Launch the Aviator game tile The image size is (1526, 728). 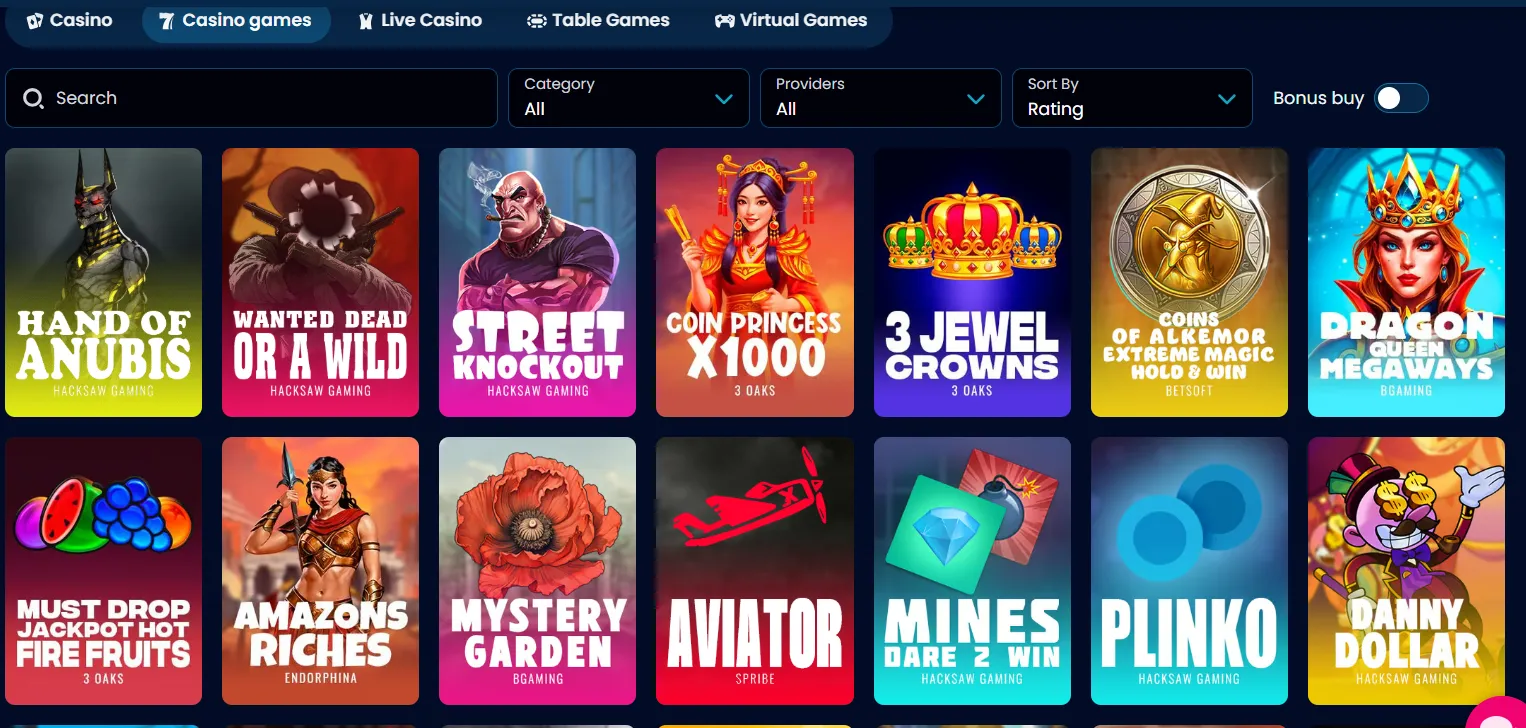pyautogui.click(x=755, y=571)
